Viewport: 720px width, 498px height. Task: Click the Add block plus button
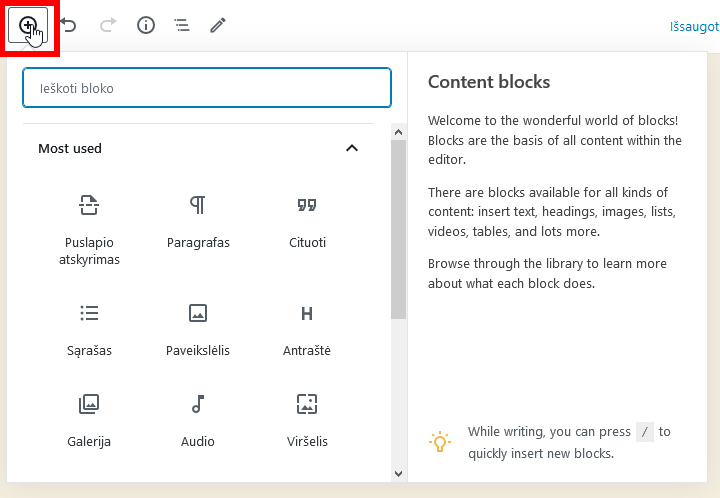coord(28,25)
